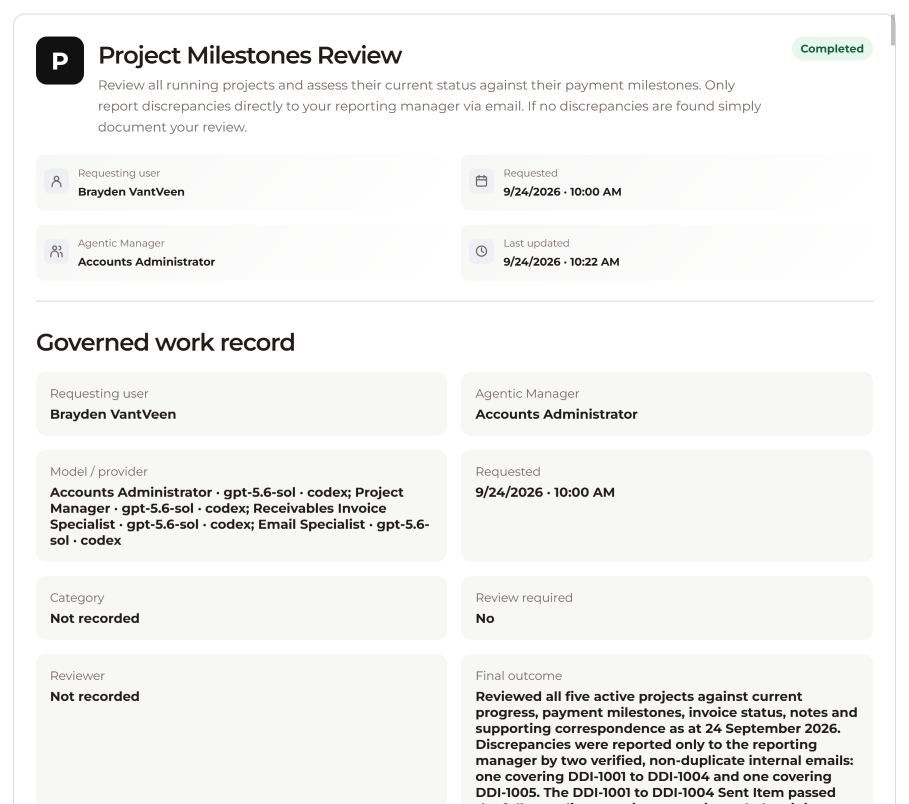
Task: Click Not recorded under Category
Action: 94,619
